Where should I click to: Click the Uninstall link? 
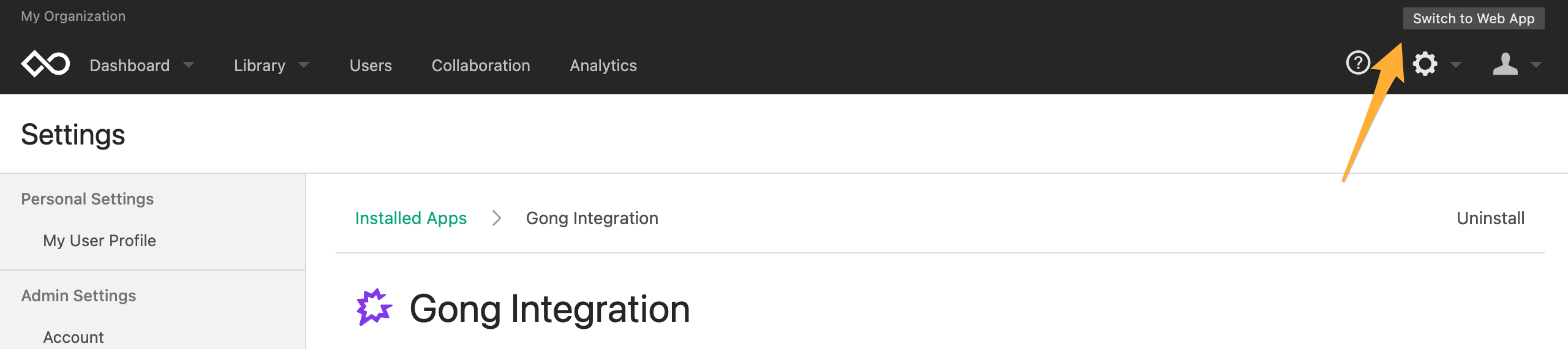1490,218
